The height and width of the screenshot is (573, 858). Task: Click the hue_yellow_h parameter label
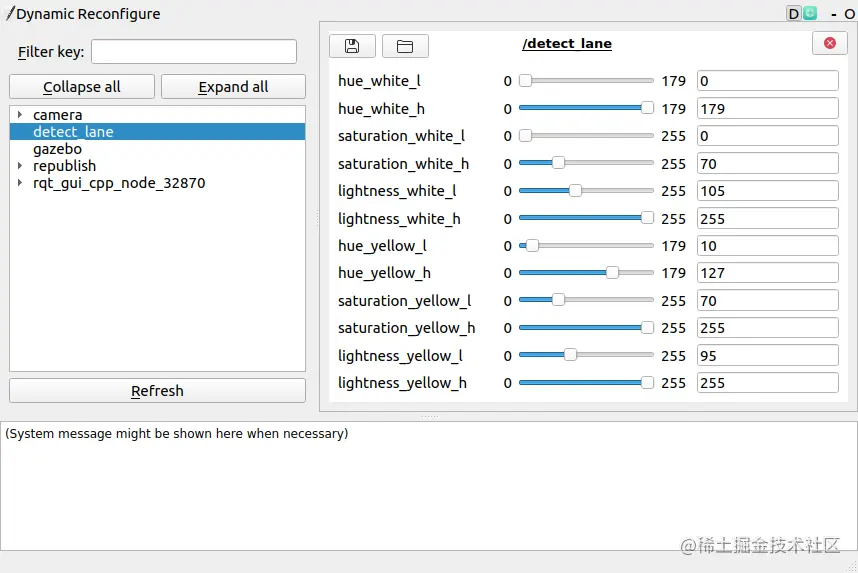[384, 273]
